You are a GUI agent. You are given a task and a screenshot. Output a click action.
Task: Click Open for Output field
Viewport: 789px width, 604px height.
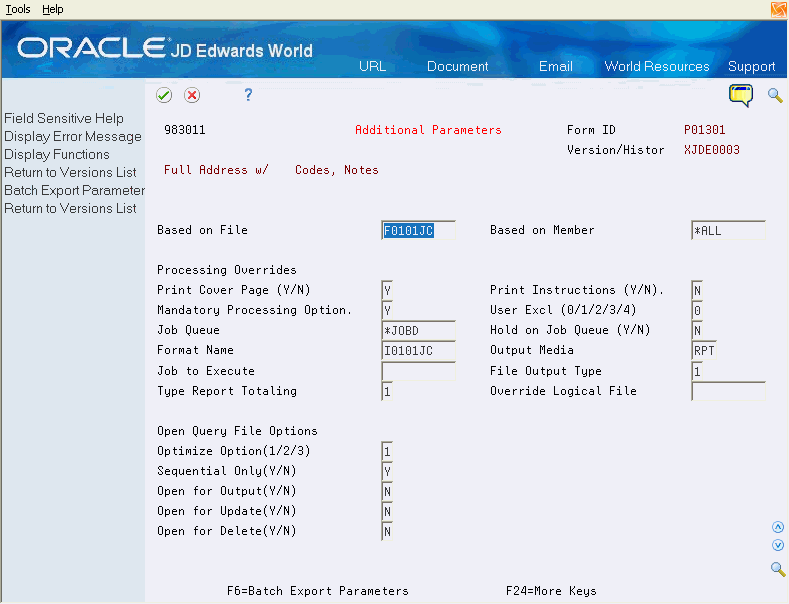[x=387, y=492]
